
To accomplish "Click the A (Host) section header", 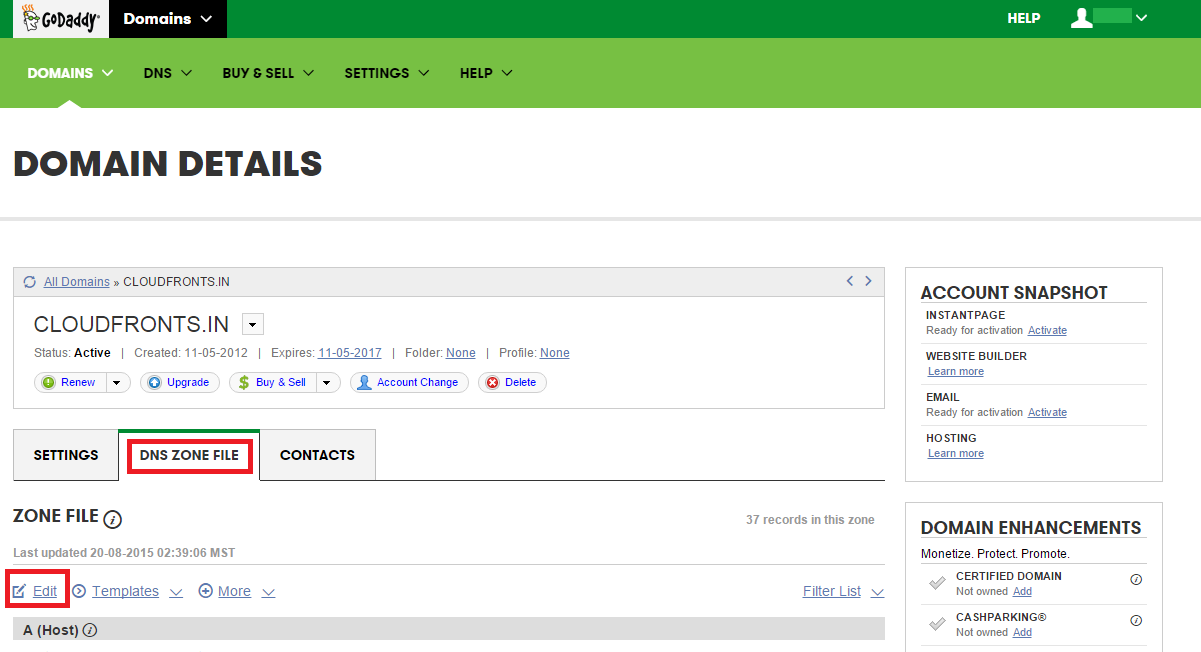I will click(x=449, y=629).
